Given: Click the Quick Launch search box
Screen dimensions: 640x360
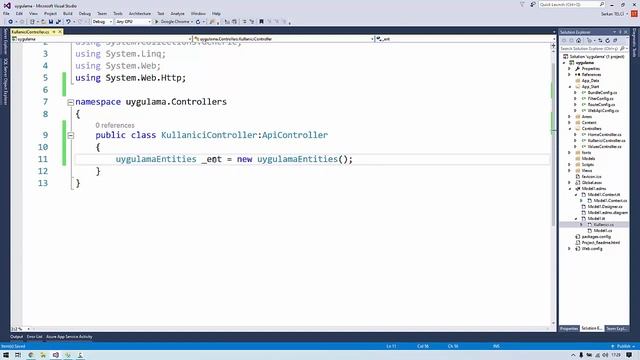Looking at the screenshot, I should 571,4.
